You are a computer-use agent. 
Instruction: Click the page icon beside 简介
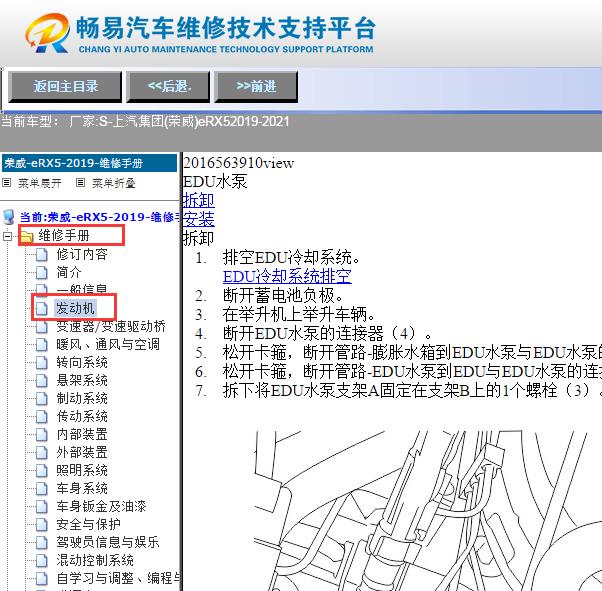point(41,273)
